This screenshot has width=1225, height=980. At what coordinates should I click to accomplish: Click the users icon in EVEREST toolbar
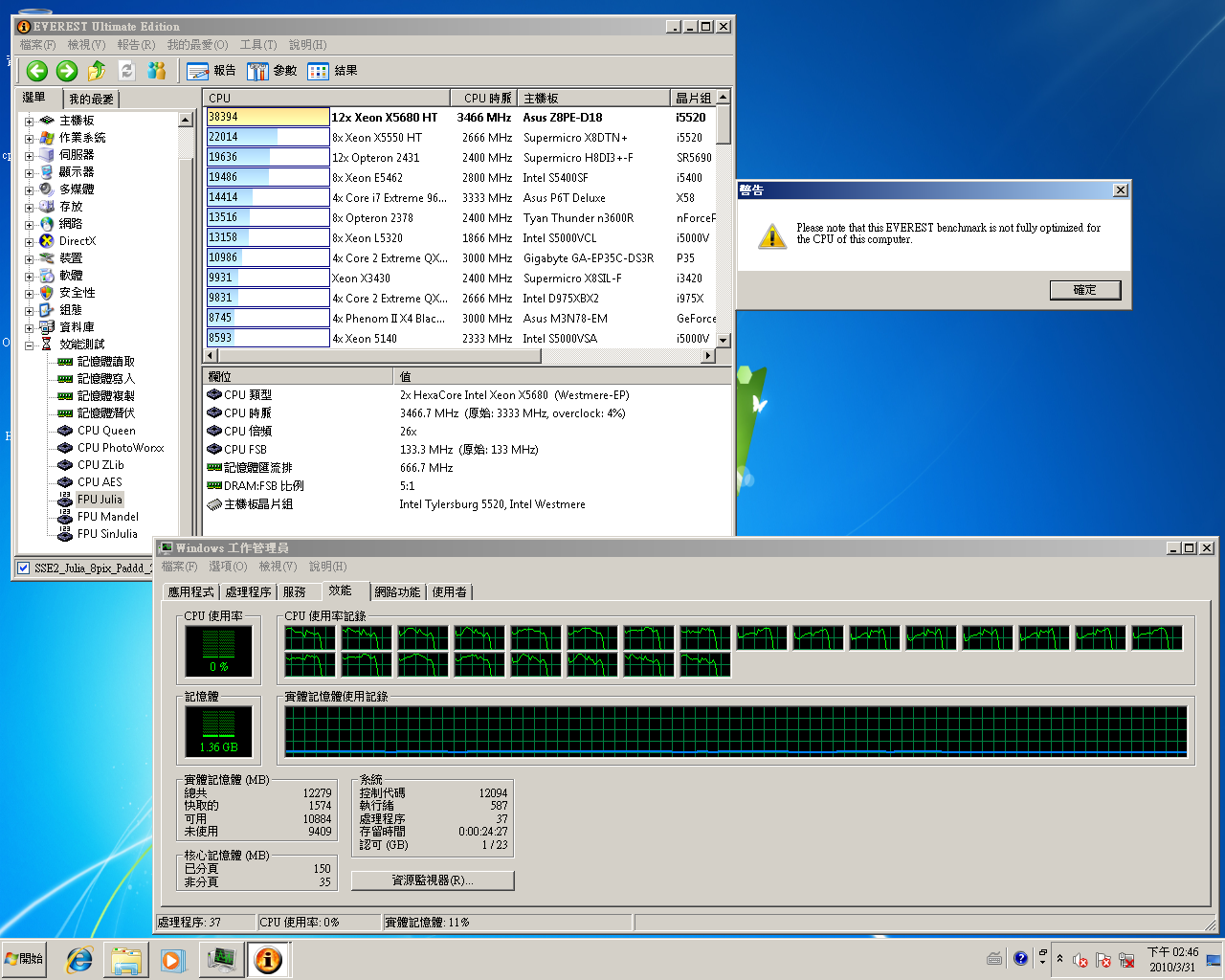pyautogui.click(x=157, y=70)
